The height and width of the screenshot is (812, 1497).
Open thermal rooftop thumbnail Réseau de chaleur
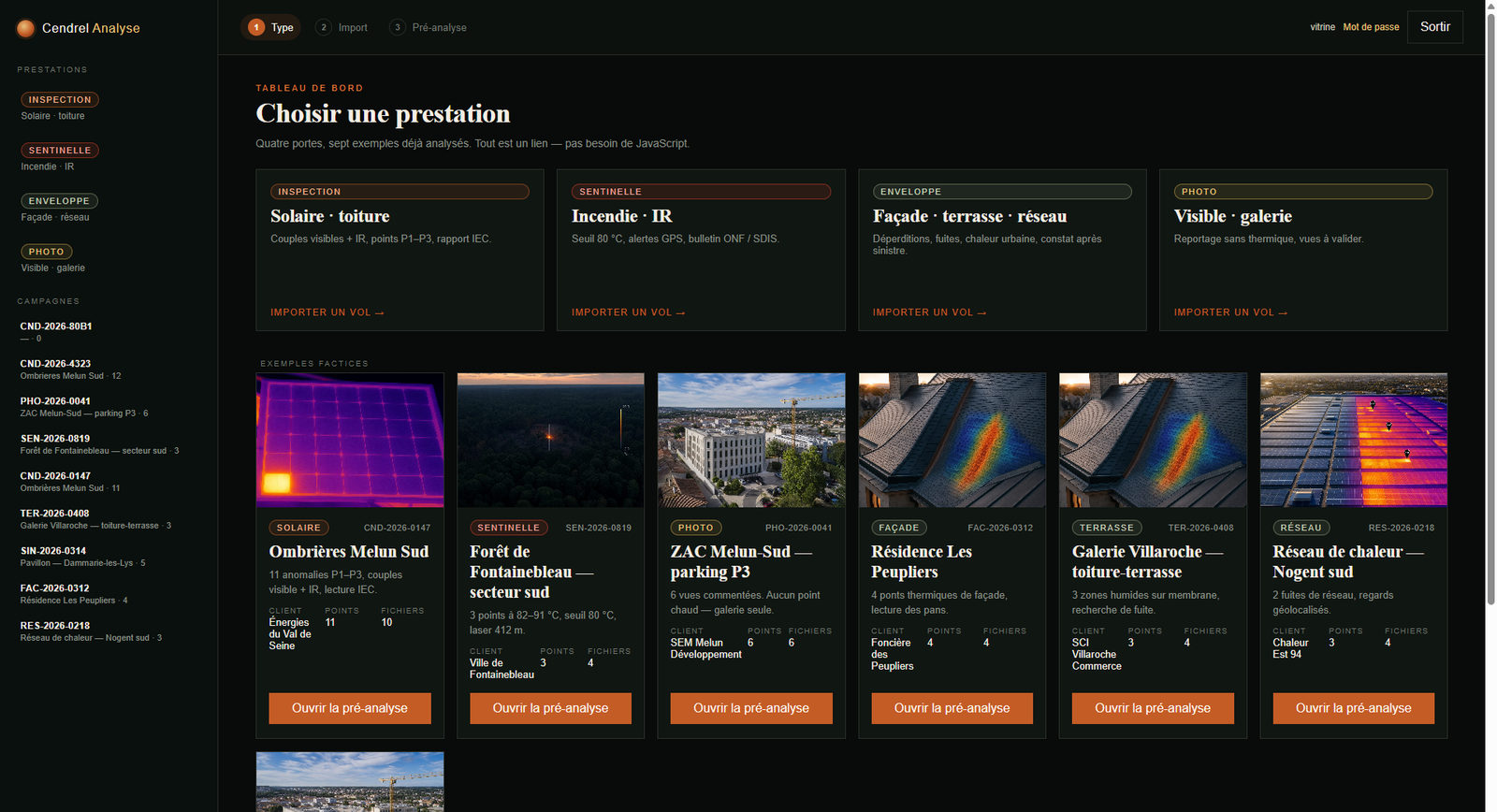[x=1353, y=441]
